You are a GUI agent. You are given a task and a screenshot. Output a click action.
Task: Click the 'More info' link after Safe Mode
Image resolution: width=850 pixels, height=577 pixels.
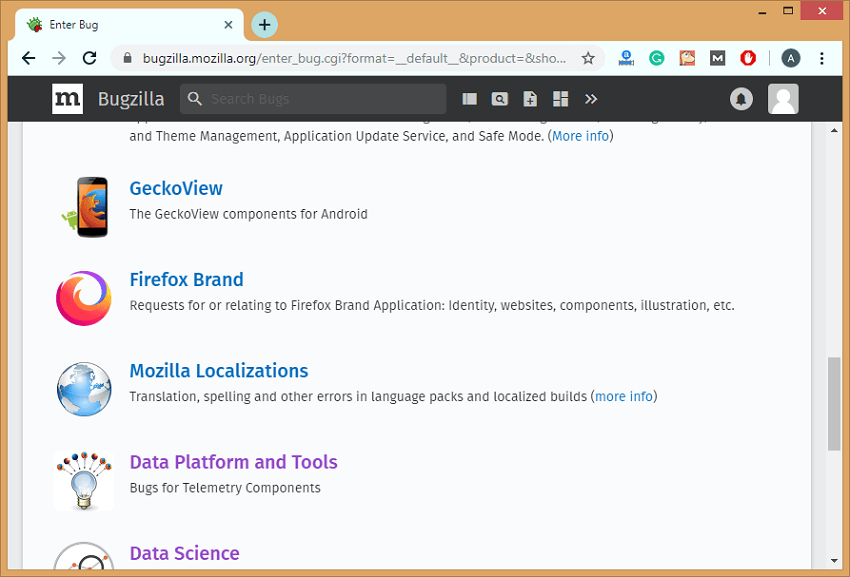coord(581,136)
